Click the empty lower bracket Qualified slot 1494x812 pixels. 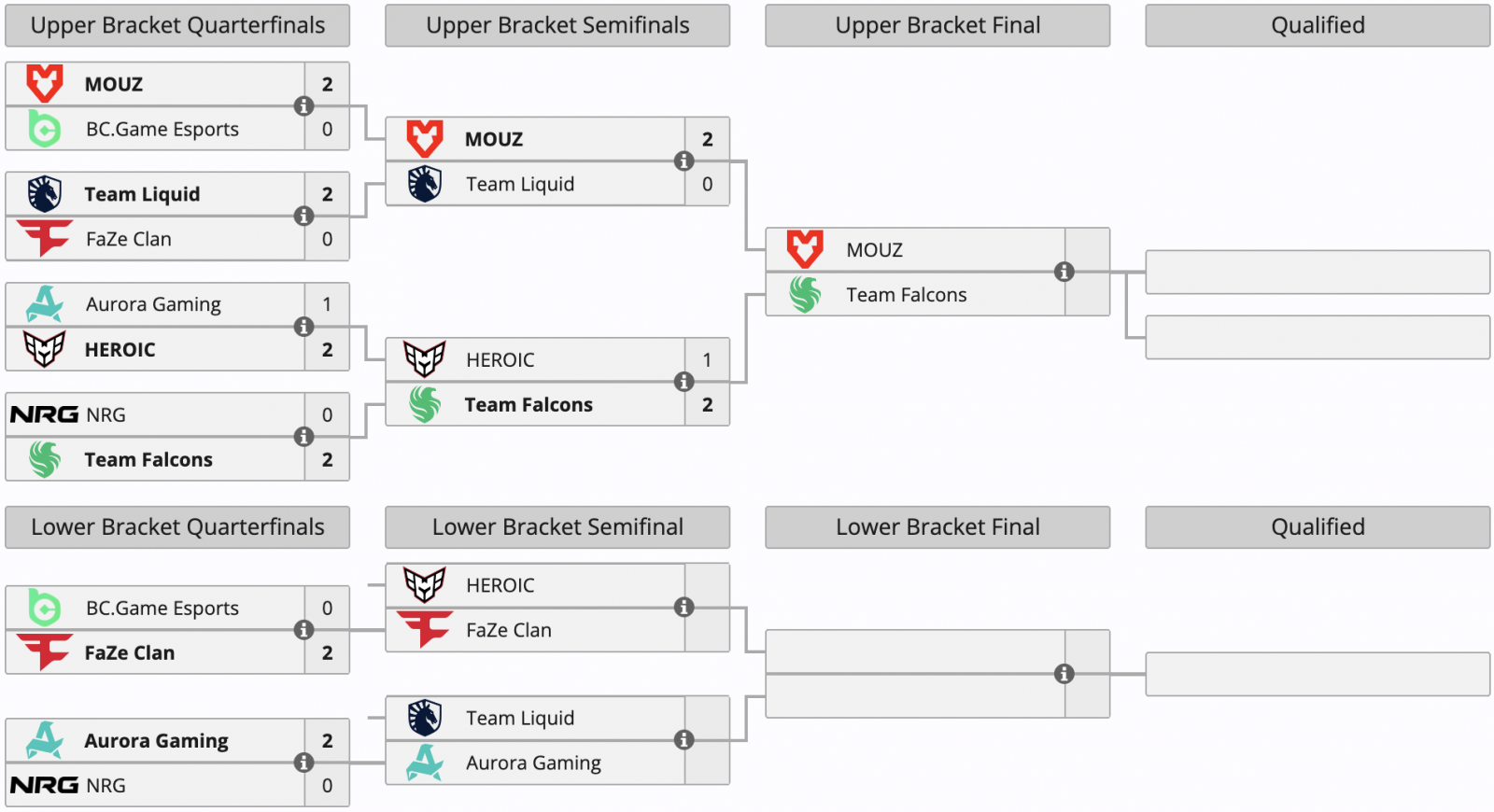(1318, 674)
